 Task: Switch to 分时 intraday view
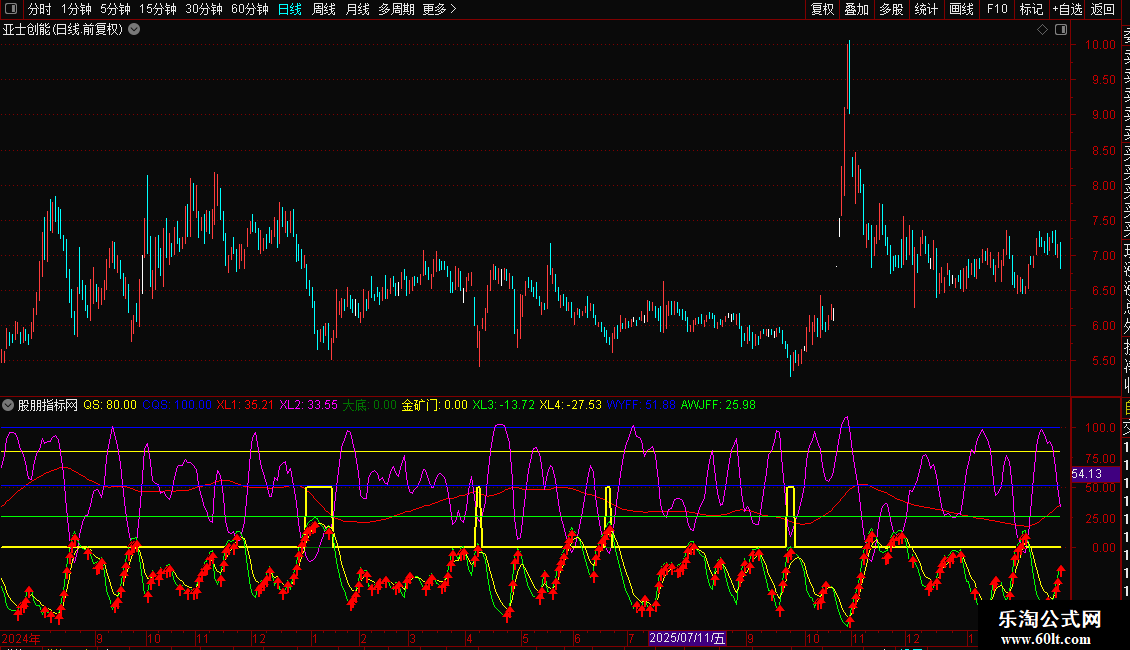coord(39,9)
